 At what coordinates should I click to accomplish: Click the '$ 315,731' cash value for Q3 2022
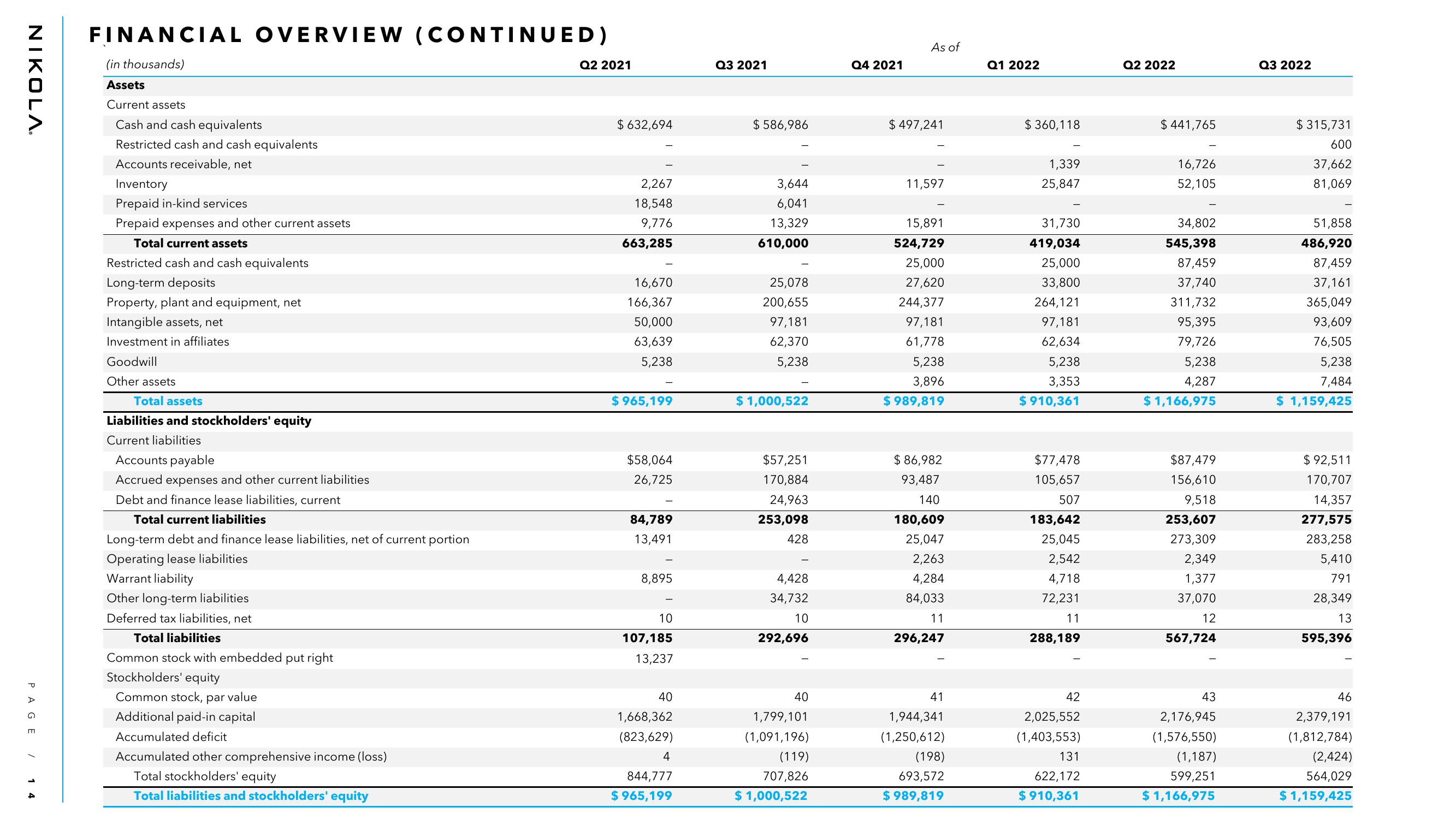click(1323, 124)
